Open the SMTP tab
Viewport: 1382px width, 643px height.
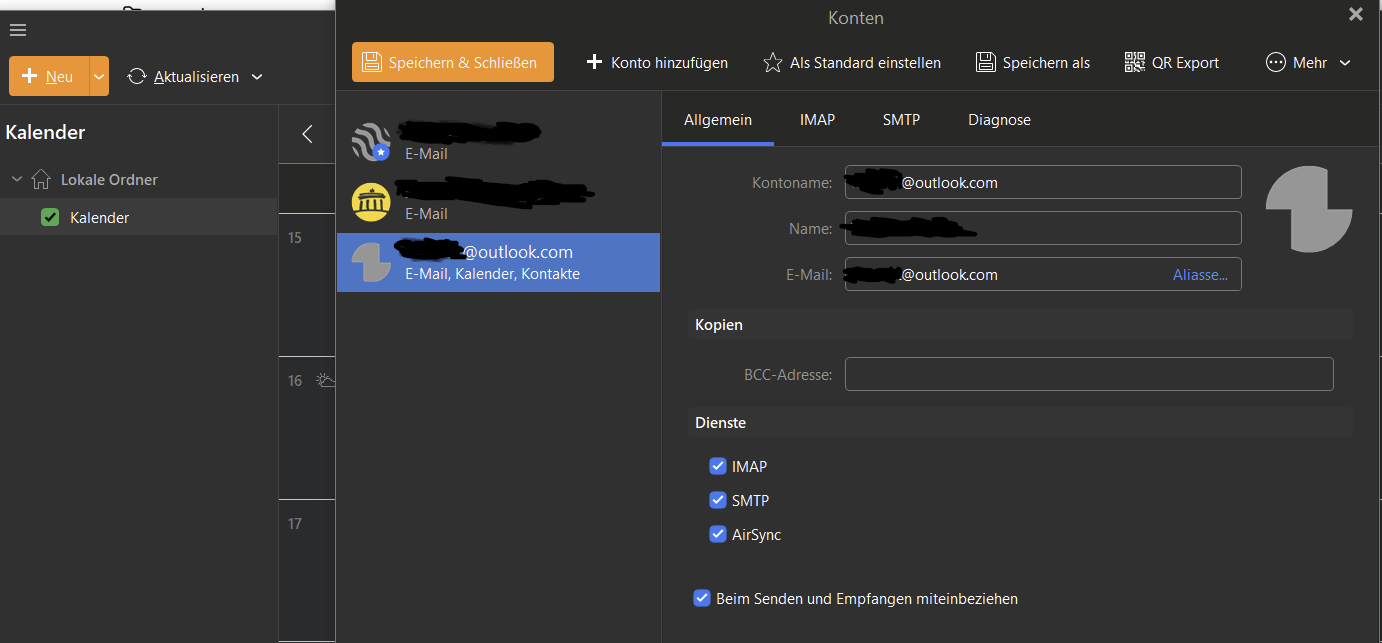click(901, 119)
